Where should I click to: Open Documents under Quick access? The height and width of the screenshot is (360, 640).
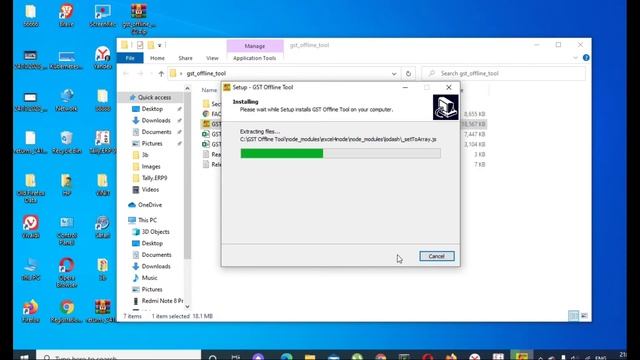pyautogui.click(x=156, y=132)
